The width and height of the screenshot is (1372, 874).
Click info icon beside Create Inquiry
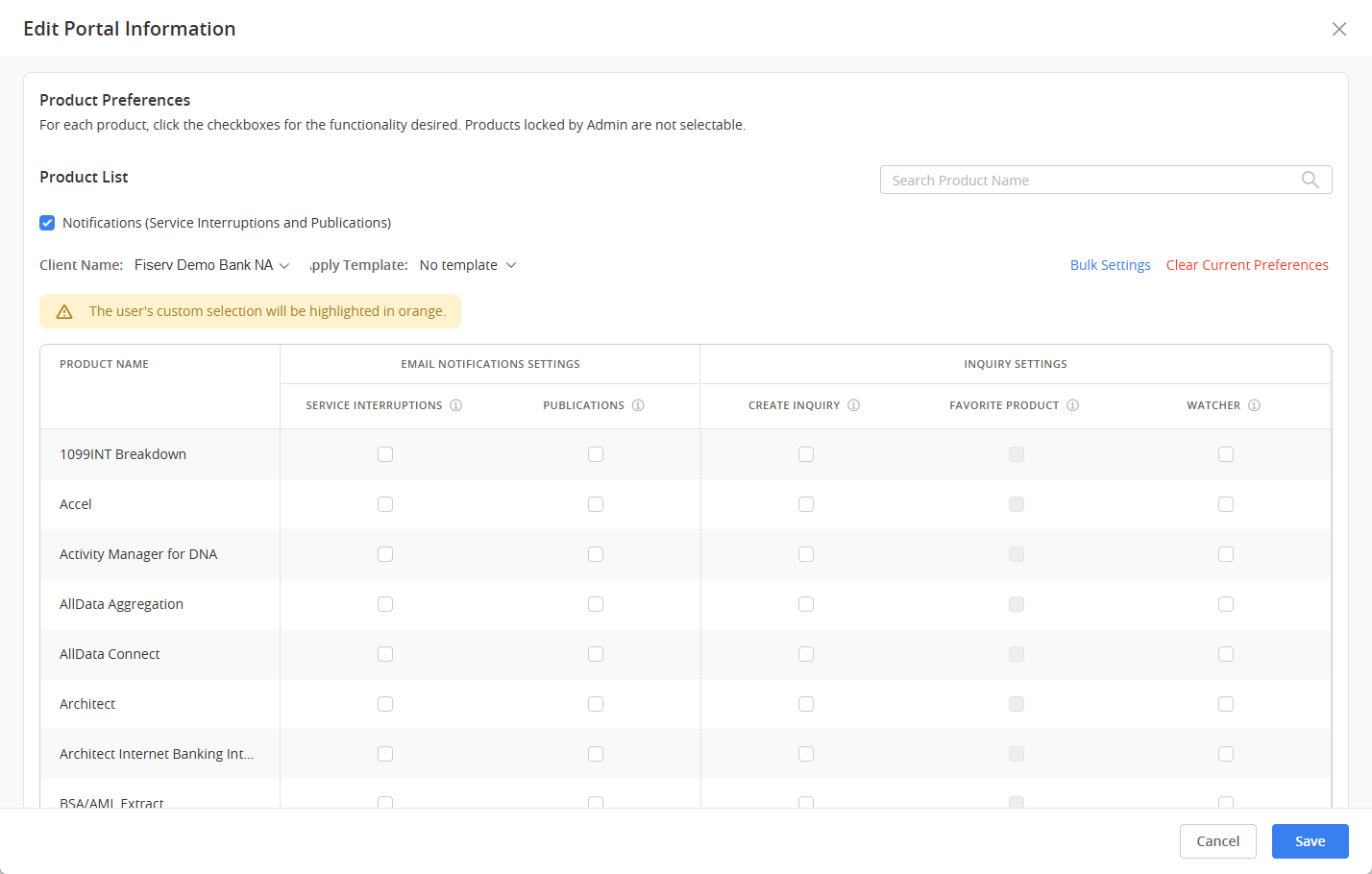tap(853, 405)
